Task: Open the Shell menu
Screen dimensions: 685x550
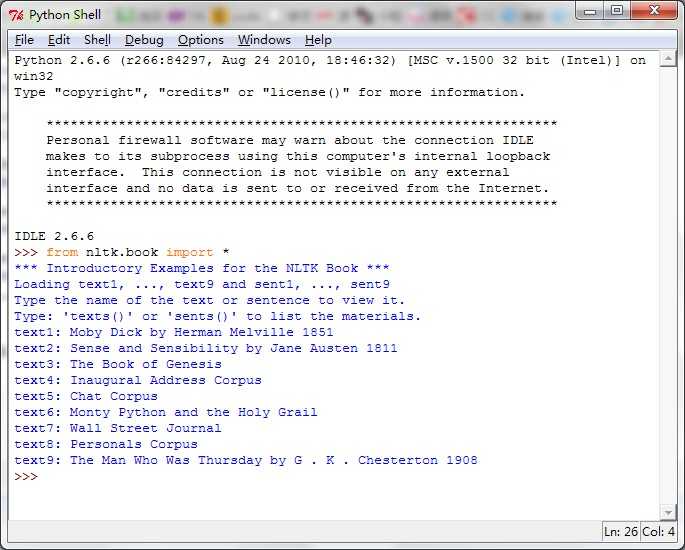Action: click(x=97, y=40)
